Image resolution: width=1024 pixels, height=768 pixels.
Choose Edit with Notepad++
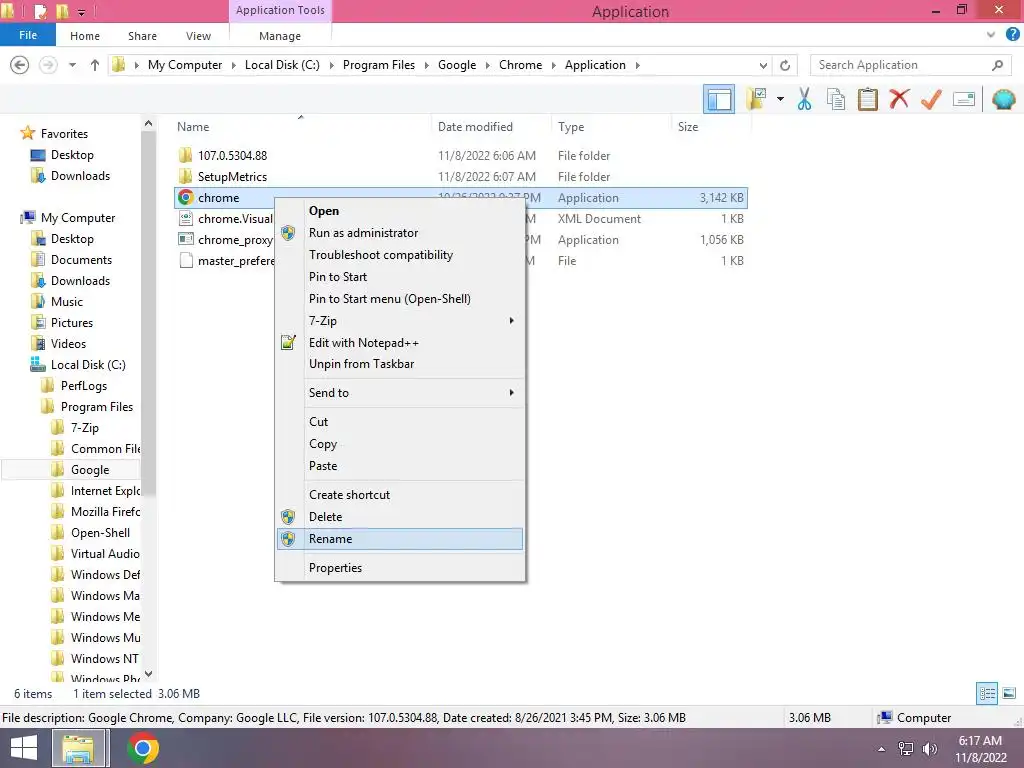pos(400,343)
